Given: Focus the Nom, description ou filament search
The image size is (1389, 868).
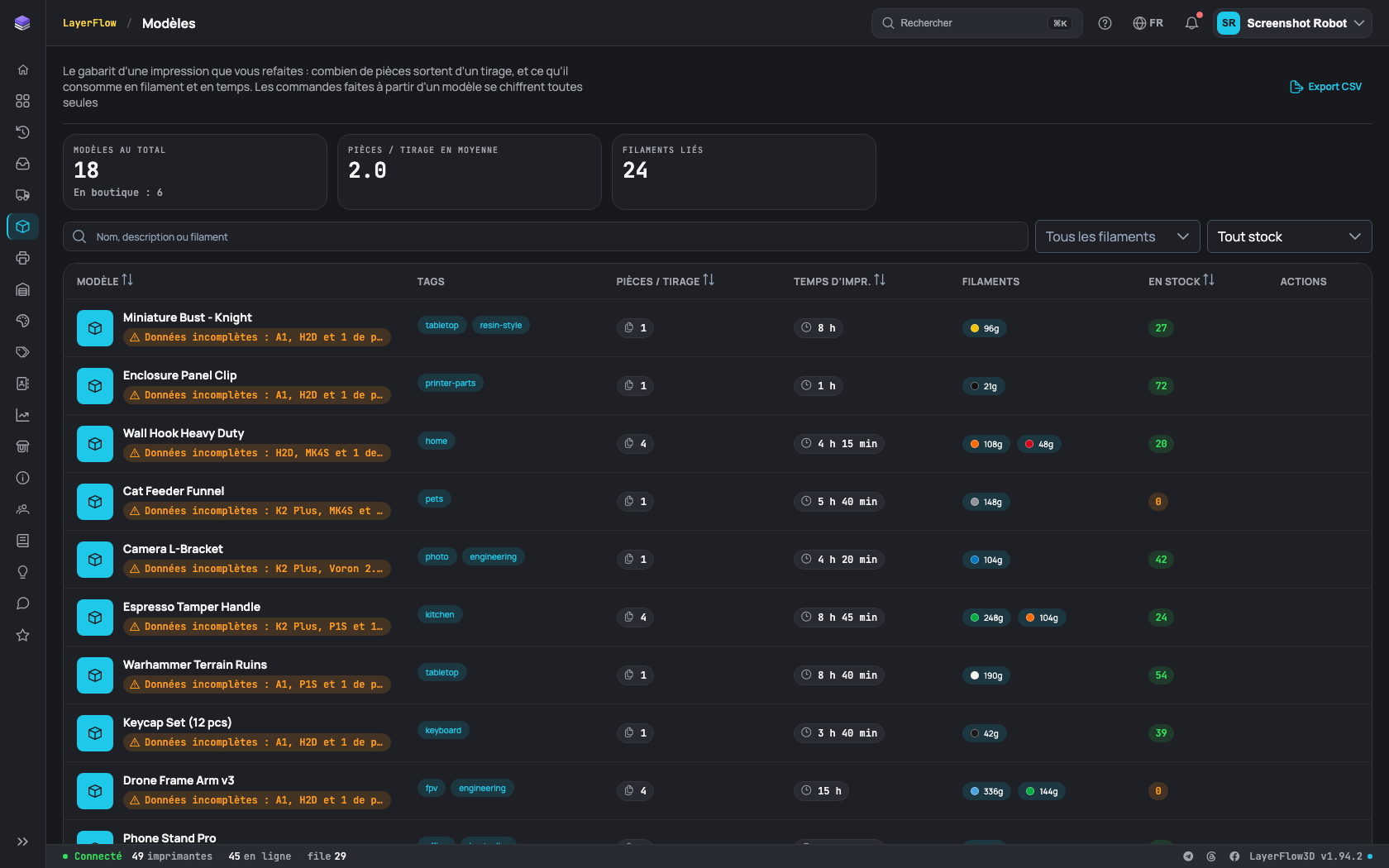Looking at the screenshot, I should 546,236.
